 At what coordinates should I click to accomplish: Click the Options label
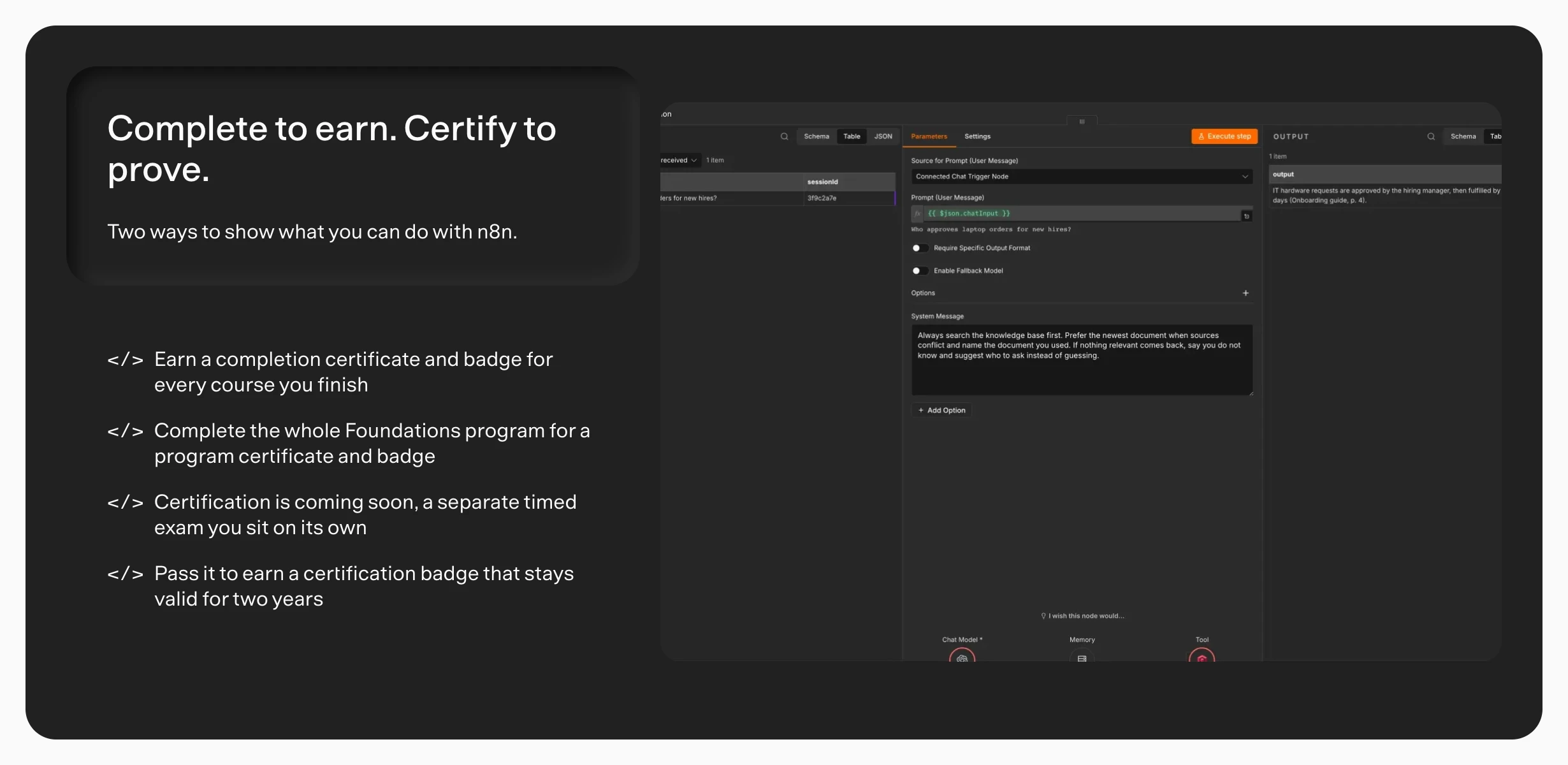(x=923, y=293)
